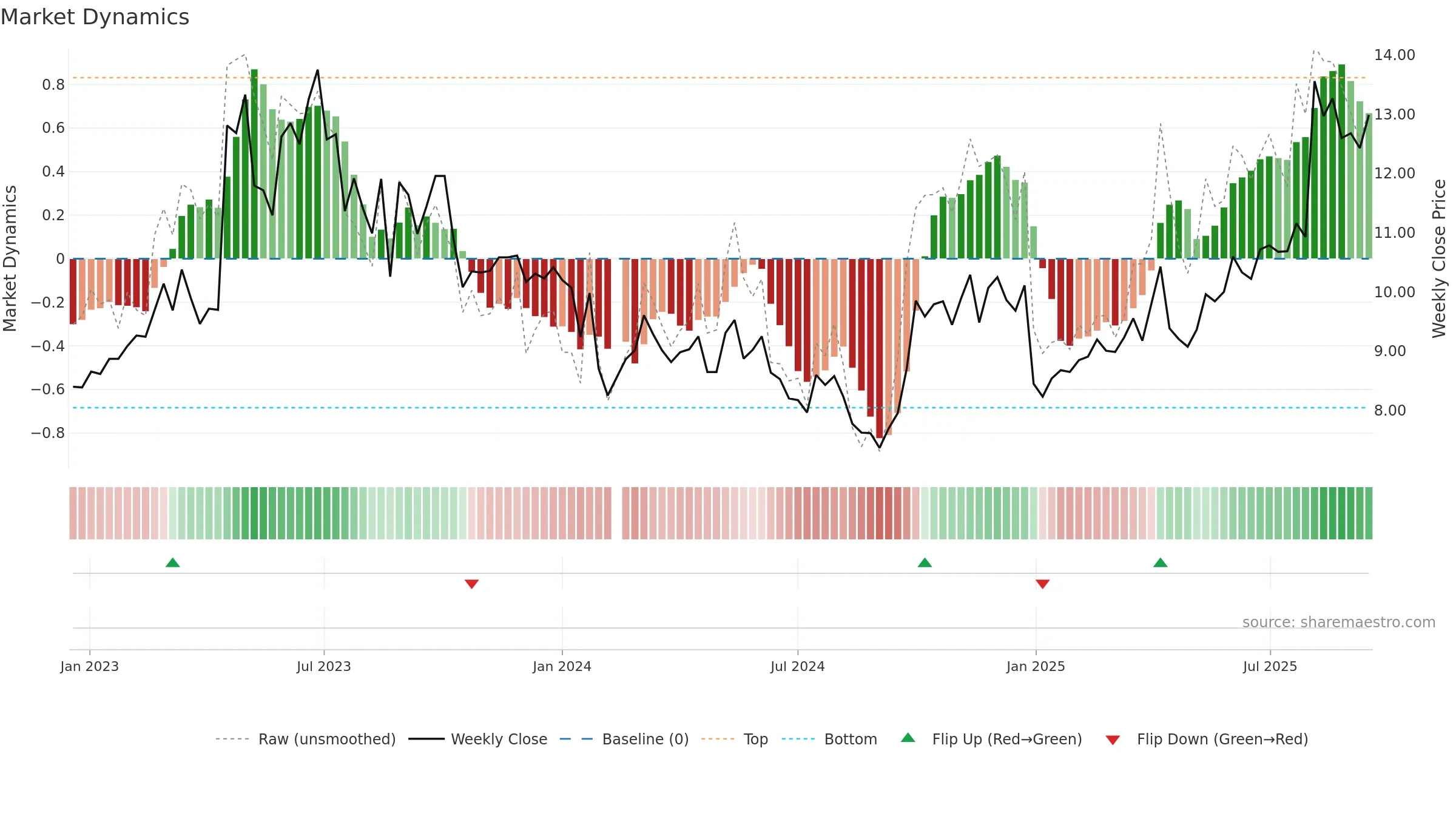
Task: Toggle the Top legend entry
Action: (734, 739)
